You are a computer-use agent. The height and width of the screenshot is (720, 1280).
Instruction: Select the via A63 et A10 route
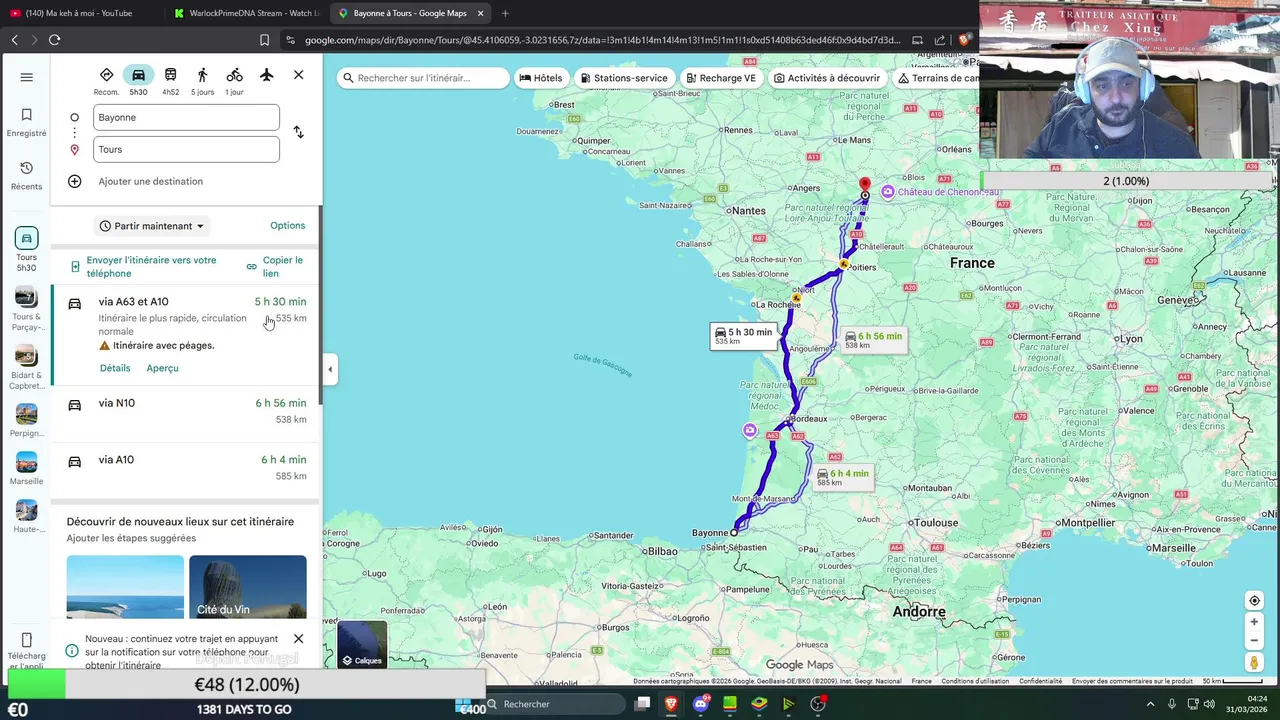(x=186, y=334)
